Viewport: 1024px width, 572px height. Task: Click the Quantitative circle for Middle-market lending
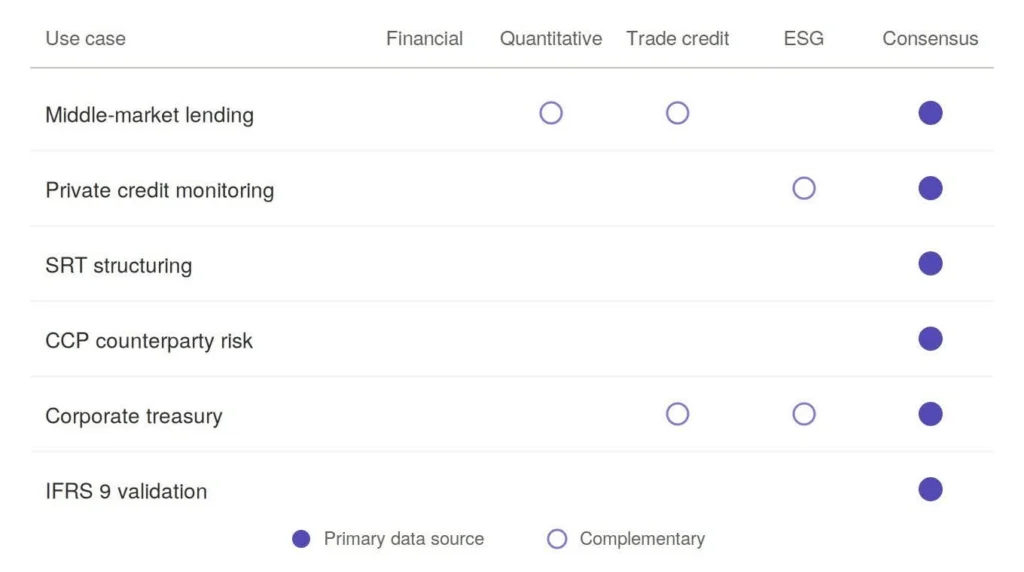[551, 113]
